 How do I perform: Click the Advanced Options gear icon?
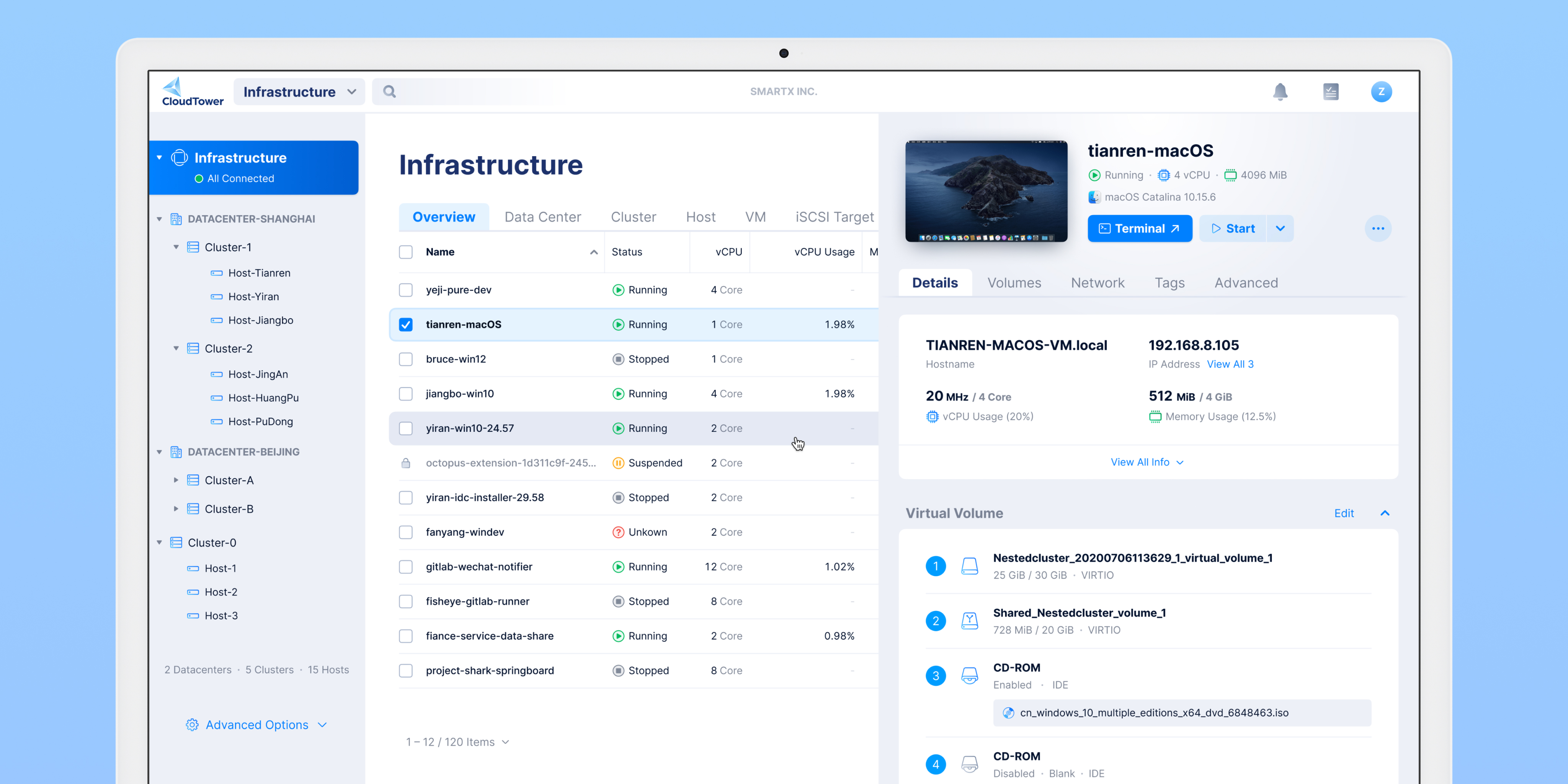(x=192, y=724)
